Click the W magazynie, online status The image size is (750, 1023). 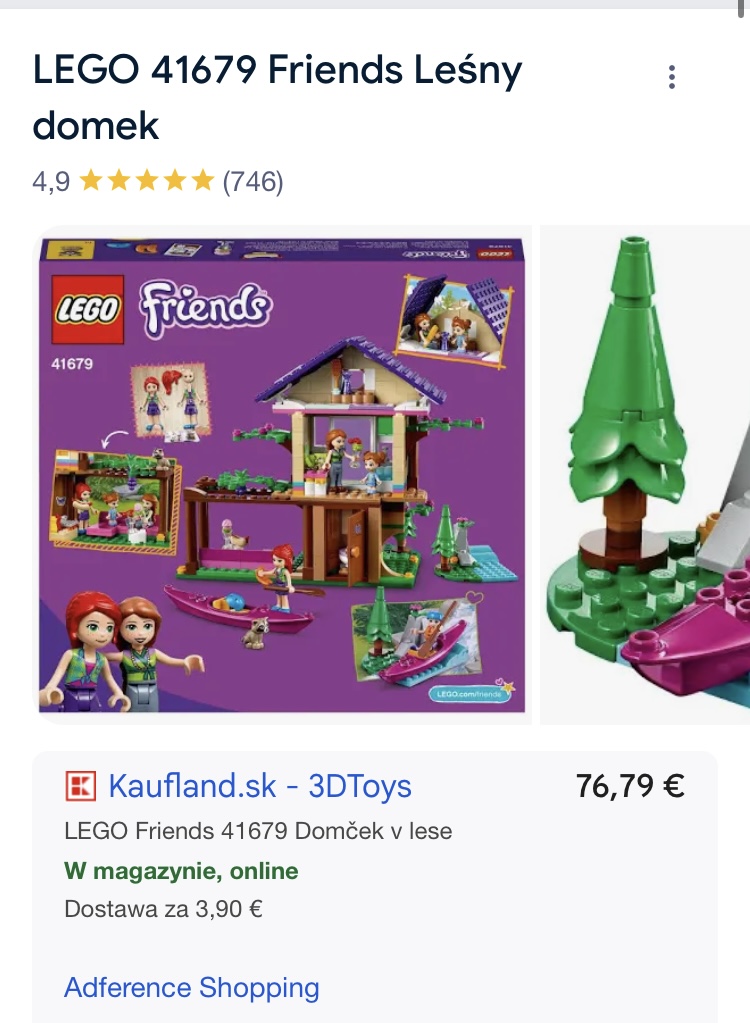181,871
